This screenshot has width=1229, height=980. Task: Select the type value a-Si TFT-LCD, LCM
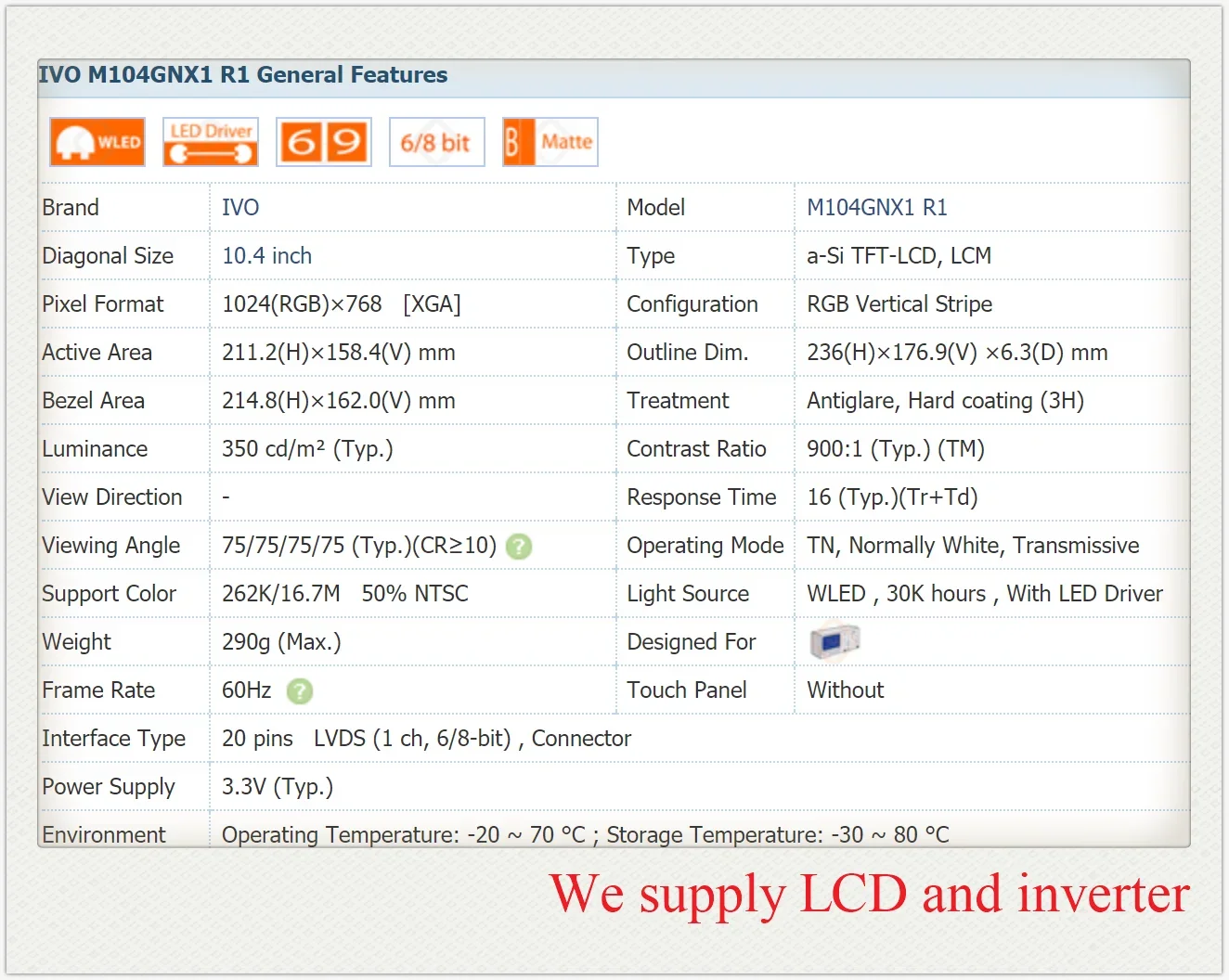[x=899, y=256]
